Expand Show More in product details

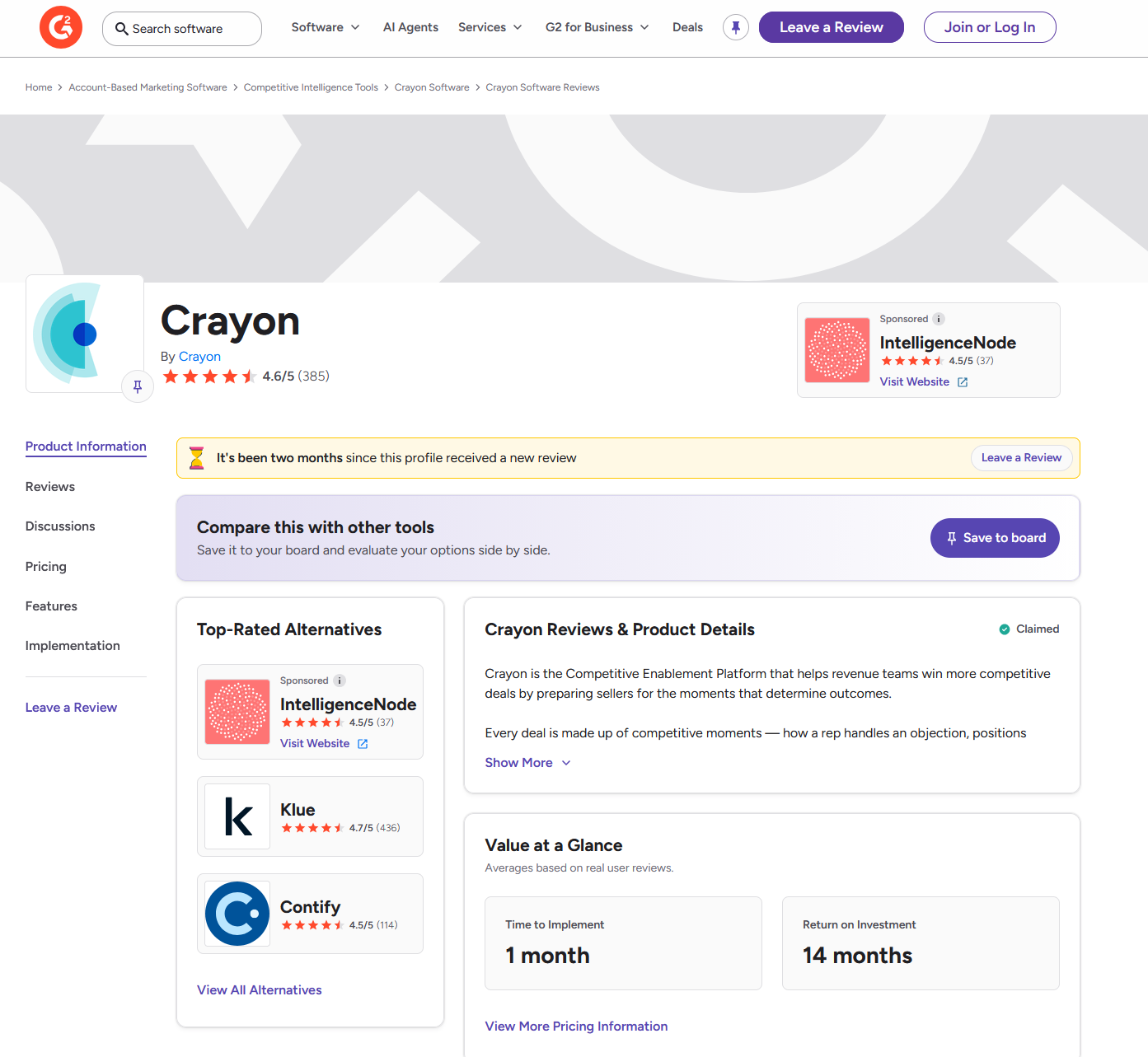(x=527, y=762)
